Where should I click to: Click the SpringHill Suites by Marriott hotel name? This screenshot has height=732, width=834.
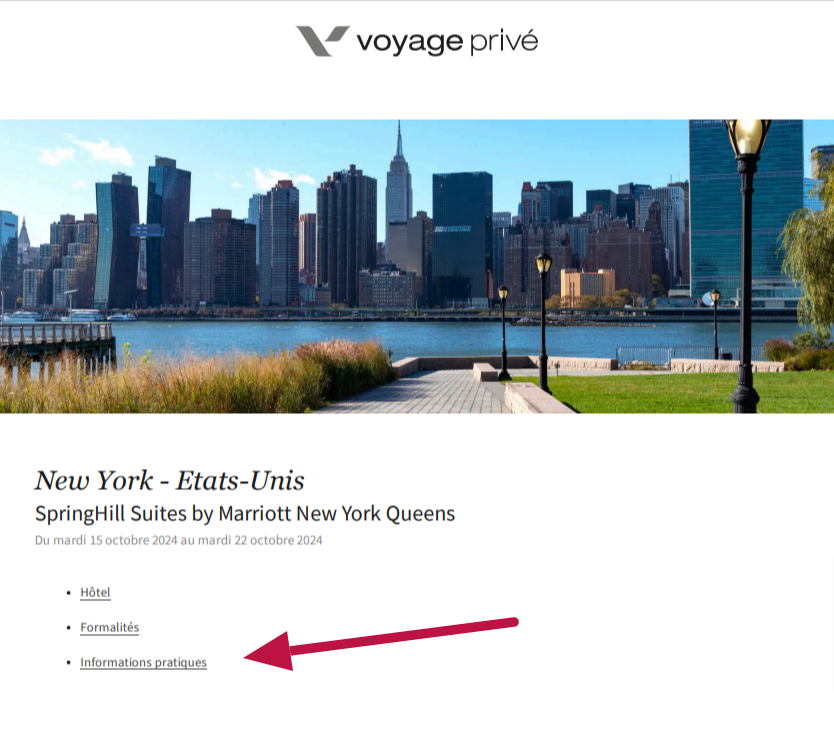pos(245,513)
